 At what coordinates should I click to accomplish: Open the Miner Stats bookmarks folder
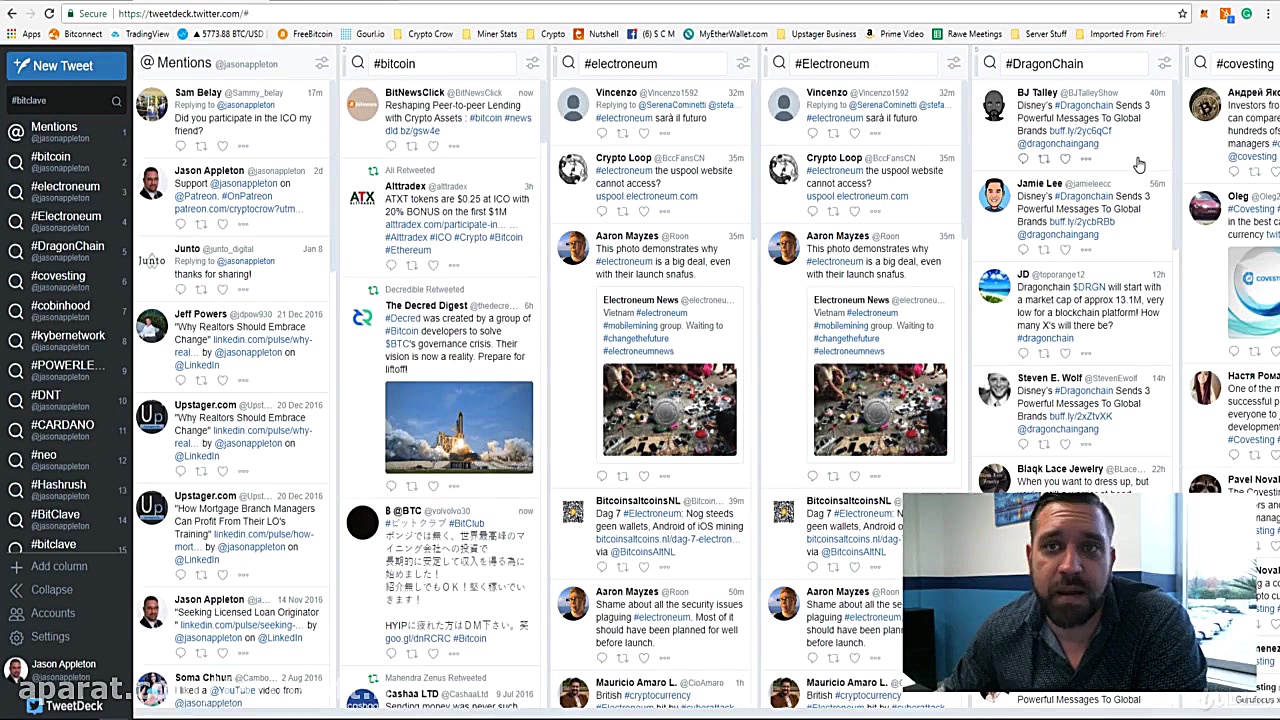click(x=490, y=34)
